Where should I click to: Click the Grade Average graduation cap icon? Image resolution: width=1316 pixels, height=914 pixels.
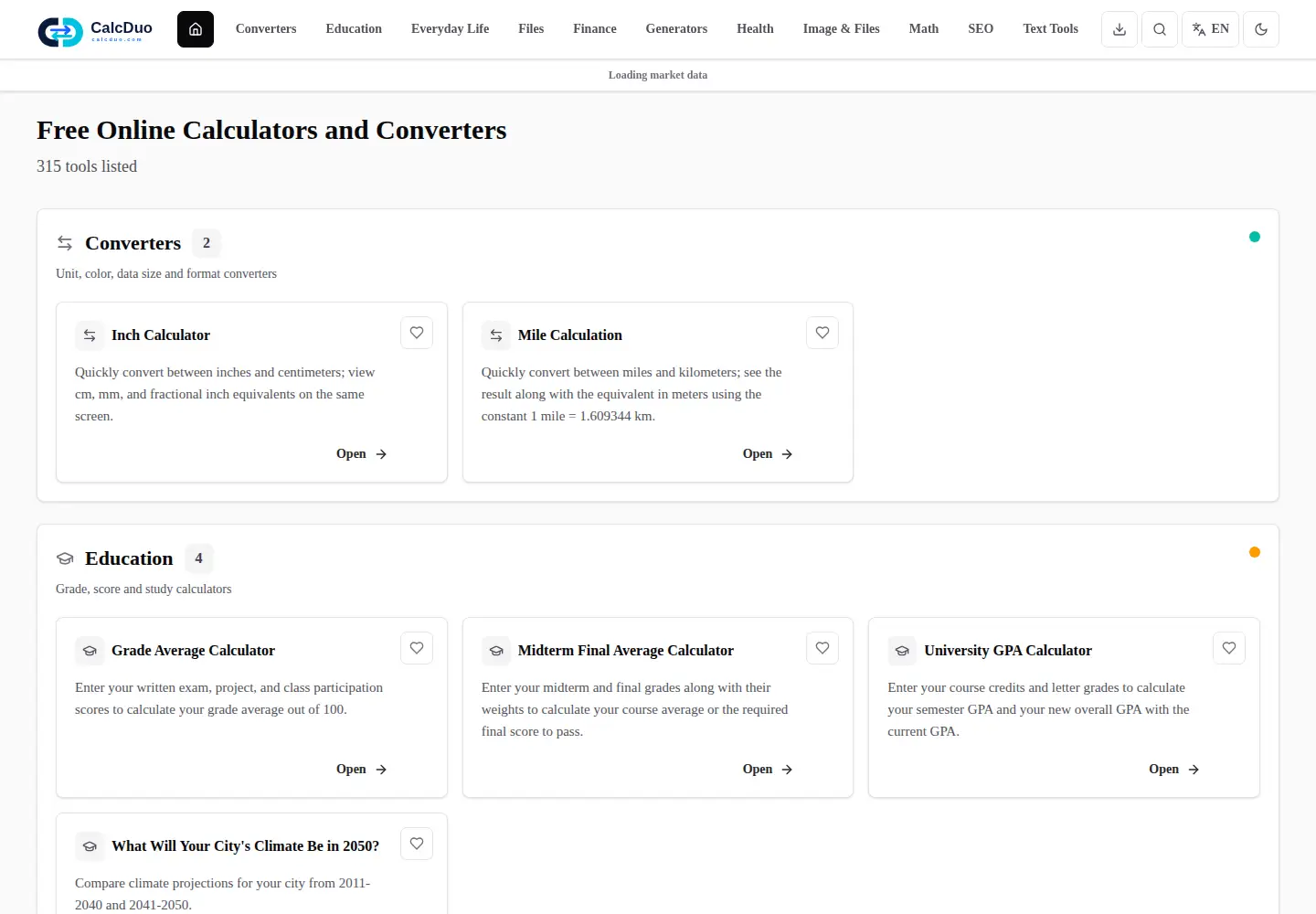tap(90, 651)
